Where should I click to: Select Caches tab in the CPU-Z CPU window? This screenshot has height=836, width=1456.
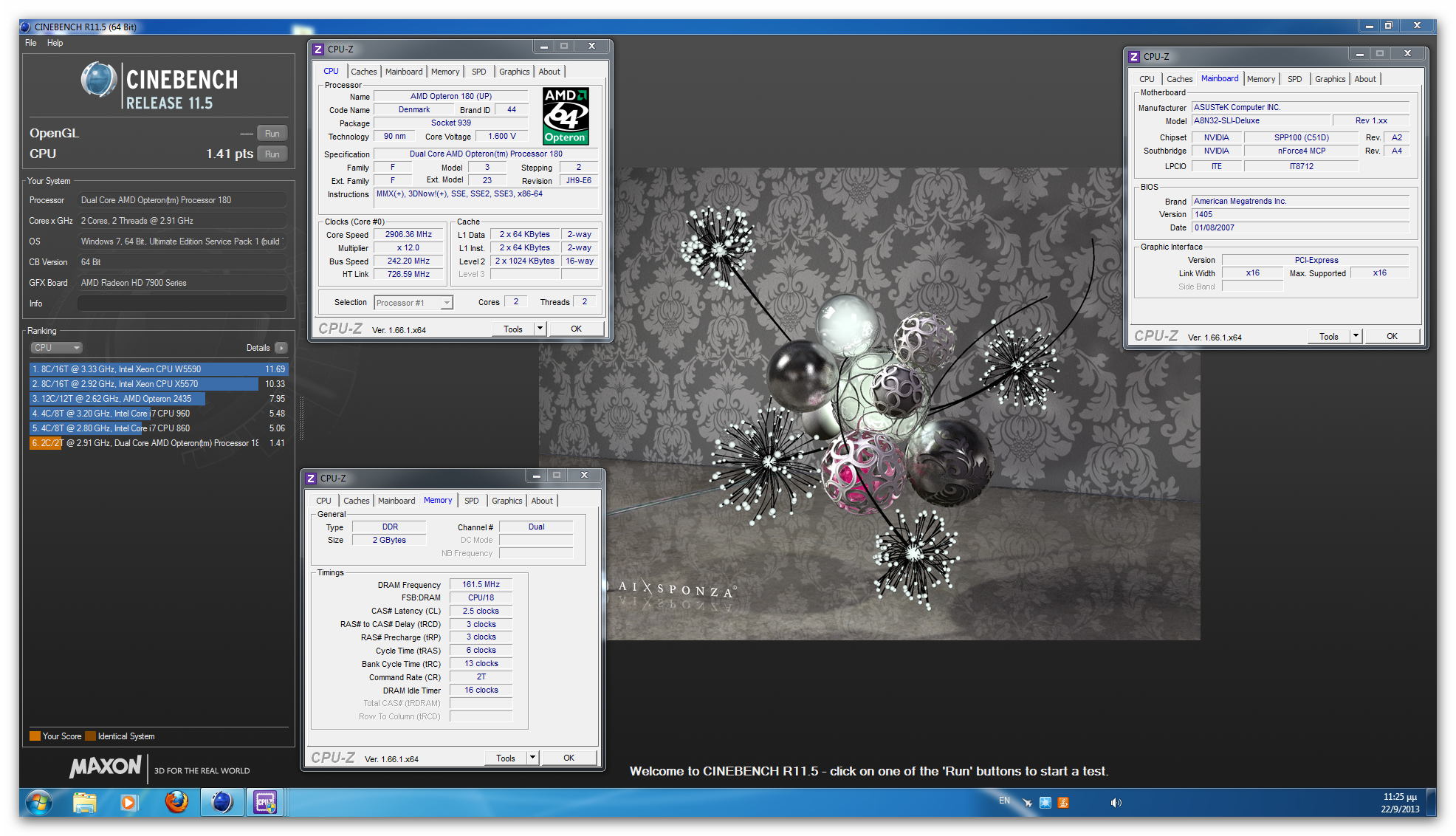point(364,72)
